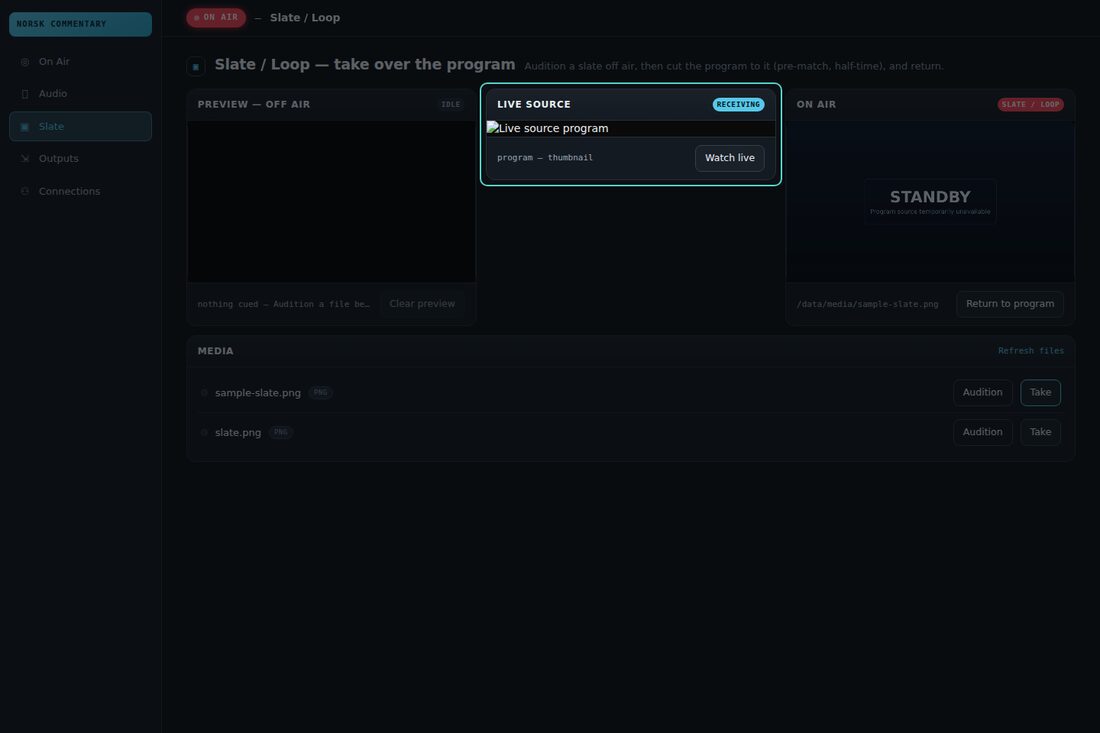Open the On Air section in the sidebar
The image size is (1100, 733).
click(x=81, y=62)
